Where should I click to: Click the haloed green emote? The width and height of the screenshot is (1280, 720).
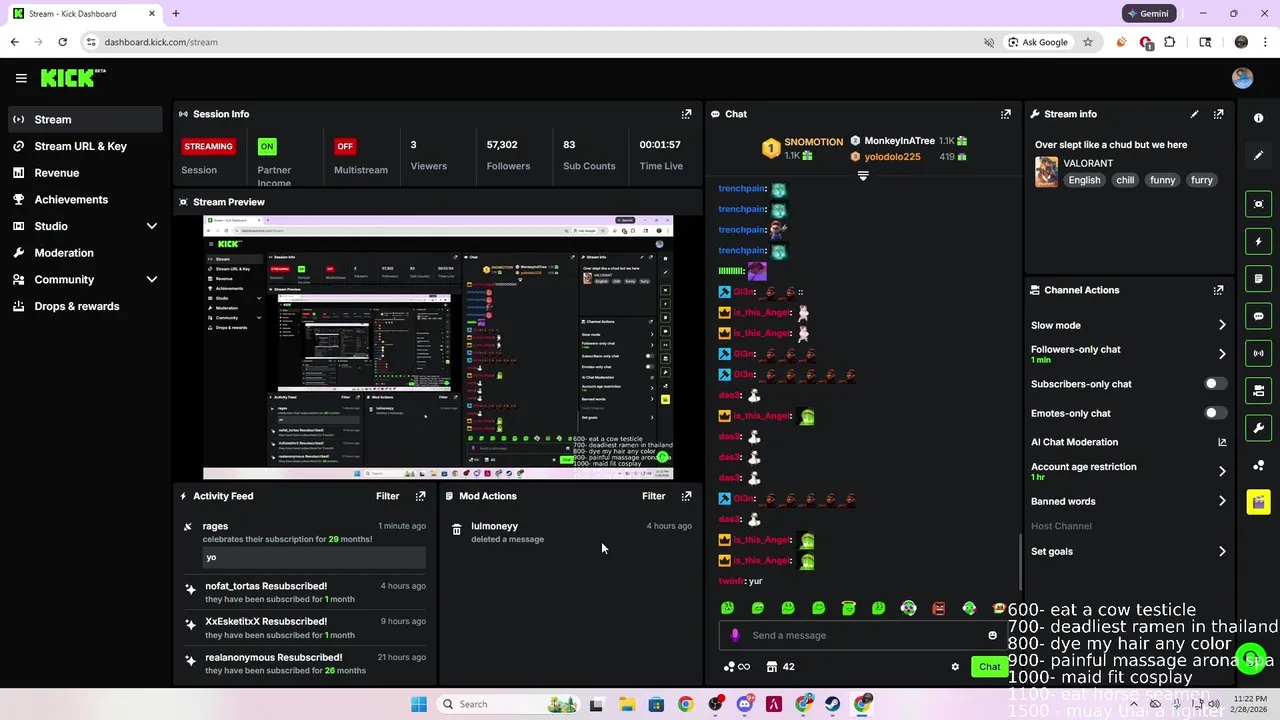point(848,608)
